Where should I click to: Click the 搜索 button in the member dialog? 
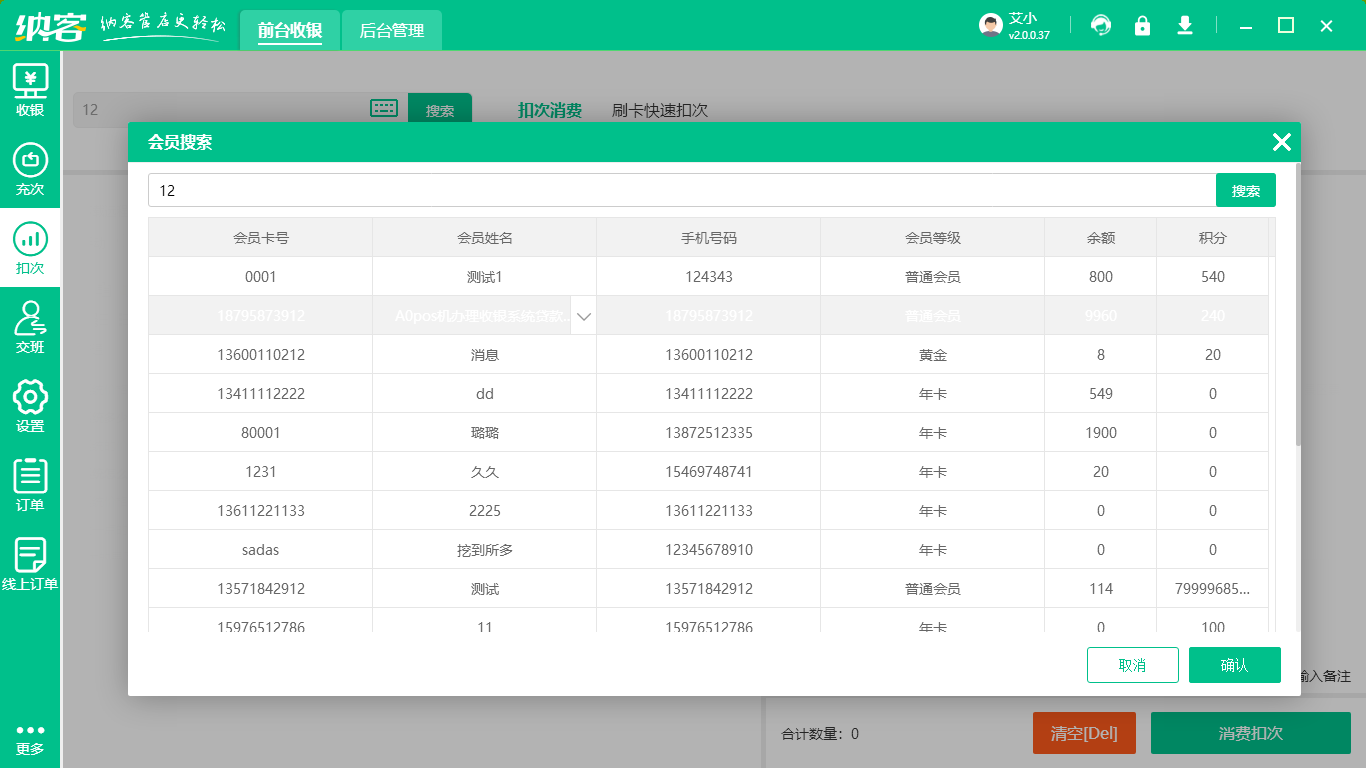tap(1245, 190)
